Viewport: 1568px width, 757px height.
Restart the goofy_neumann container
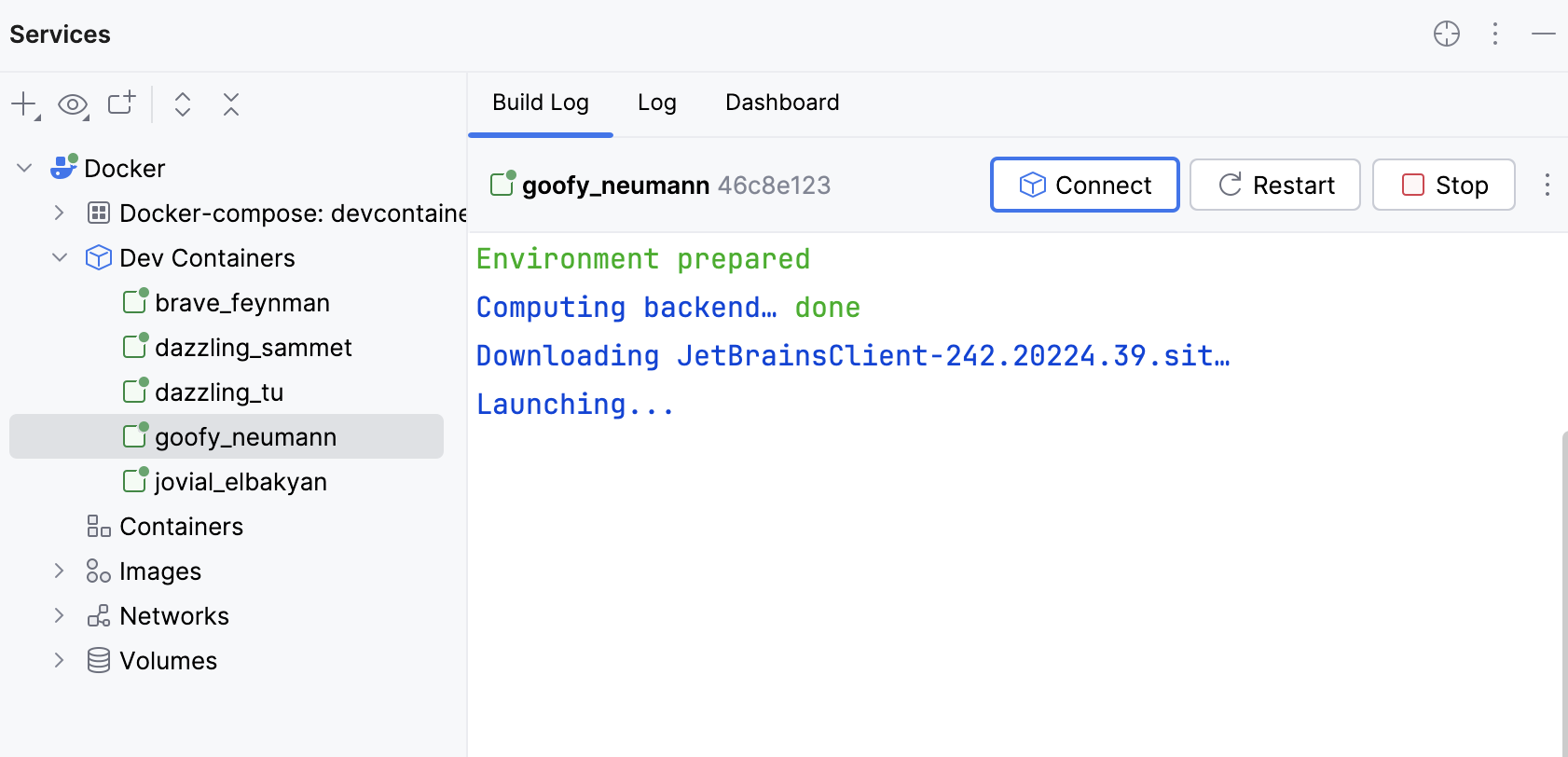[x=1274, y=185]
